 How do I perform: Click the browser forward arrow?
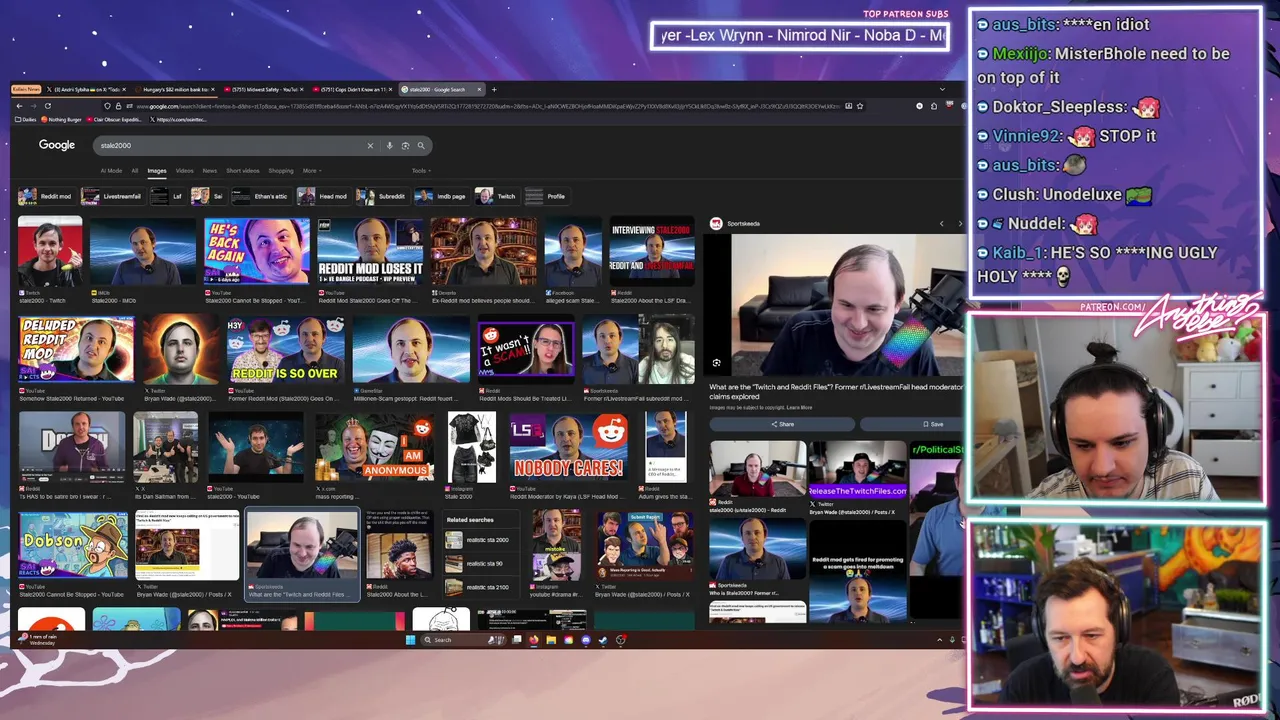click(33, 106)
